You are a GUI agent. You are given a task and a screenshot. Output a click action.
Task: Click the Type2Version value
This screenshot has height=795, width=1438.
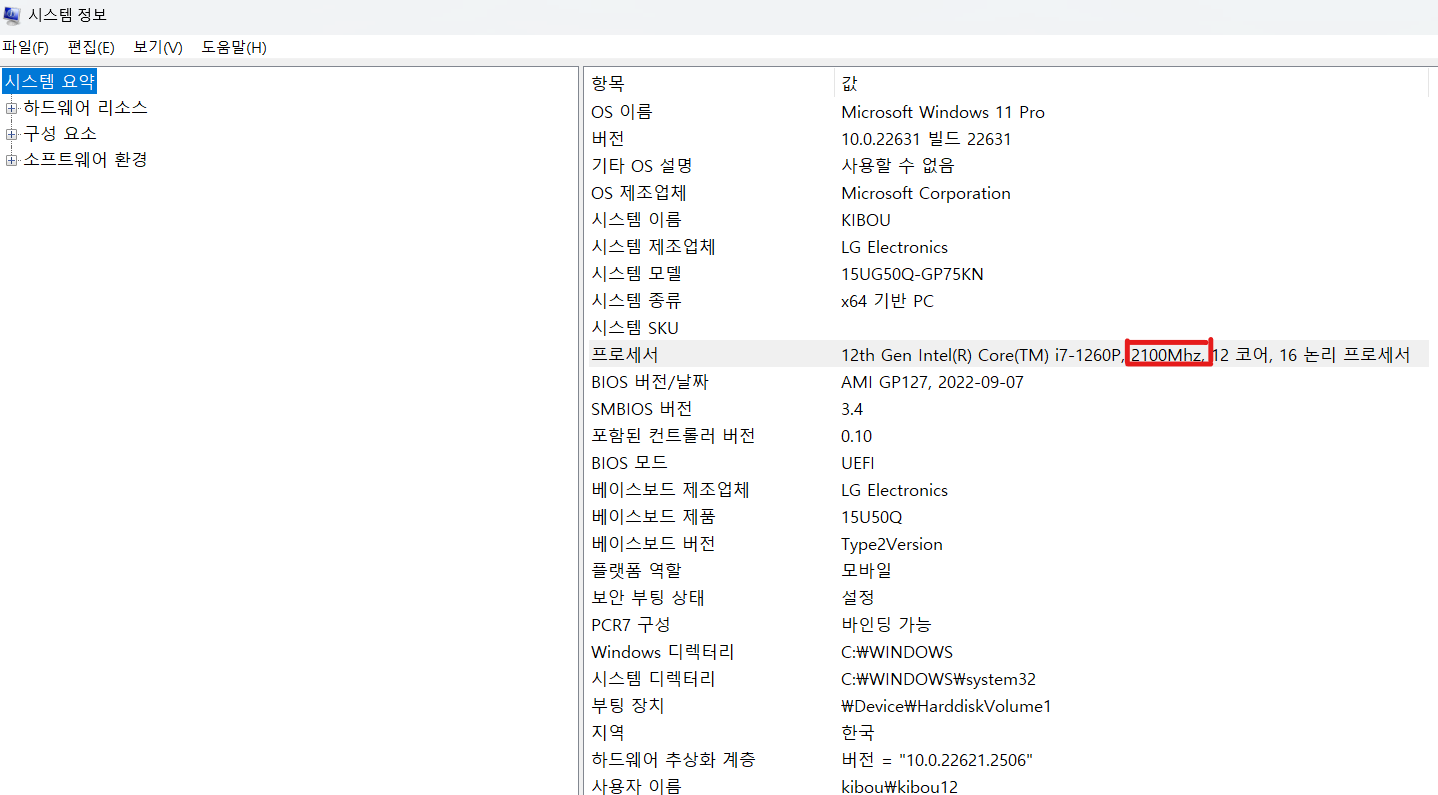[x=892, y=544]
